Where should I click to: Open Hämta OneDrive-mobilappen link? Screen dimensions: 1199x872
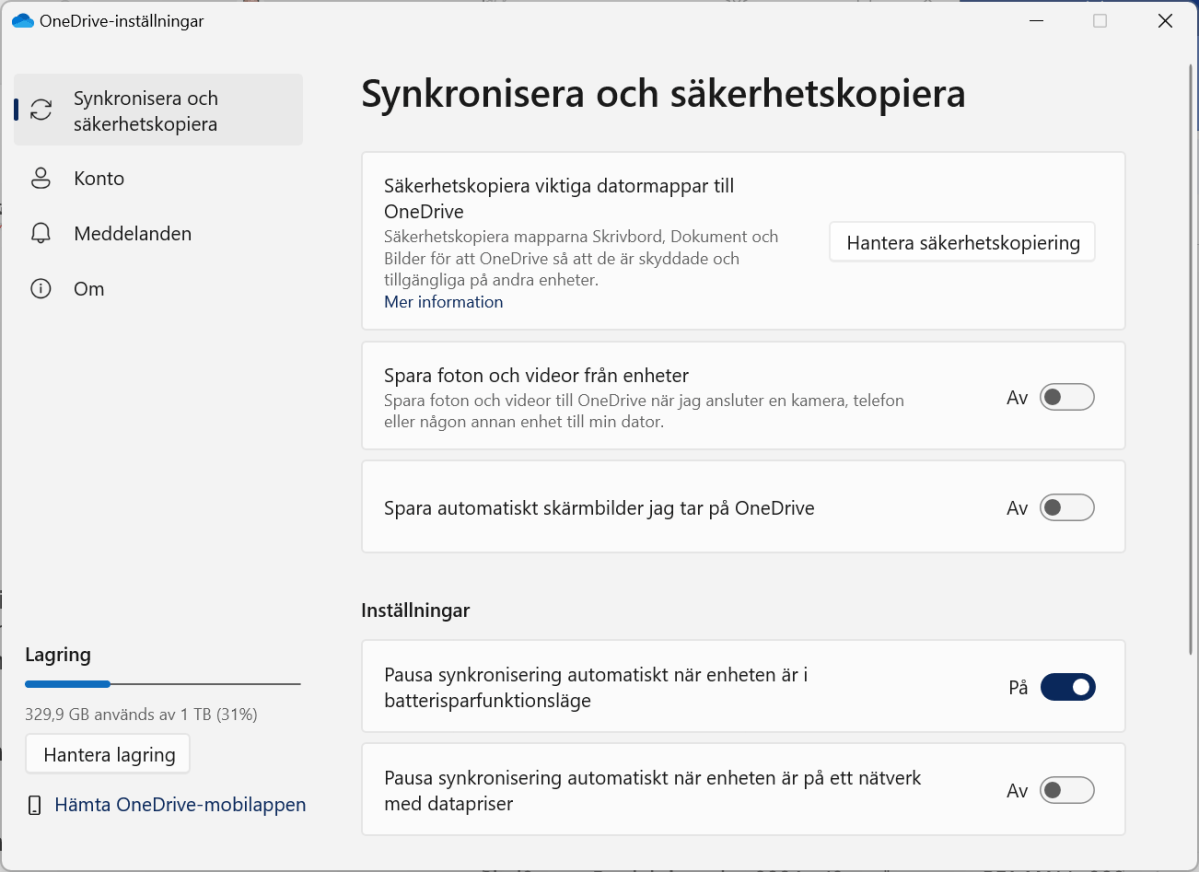180,804
